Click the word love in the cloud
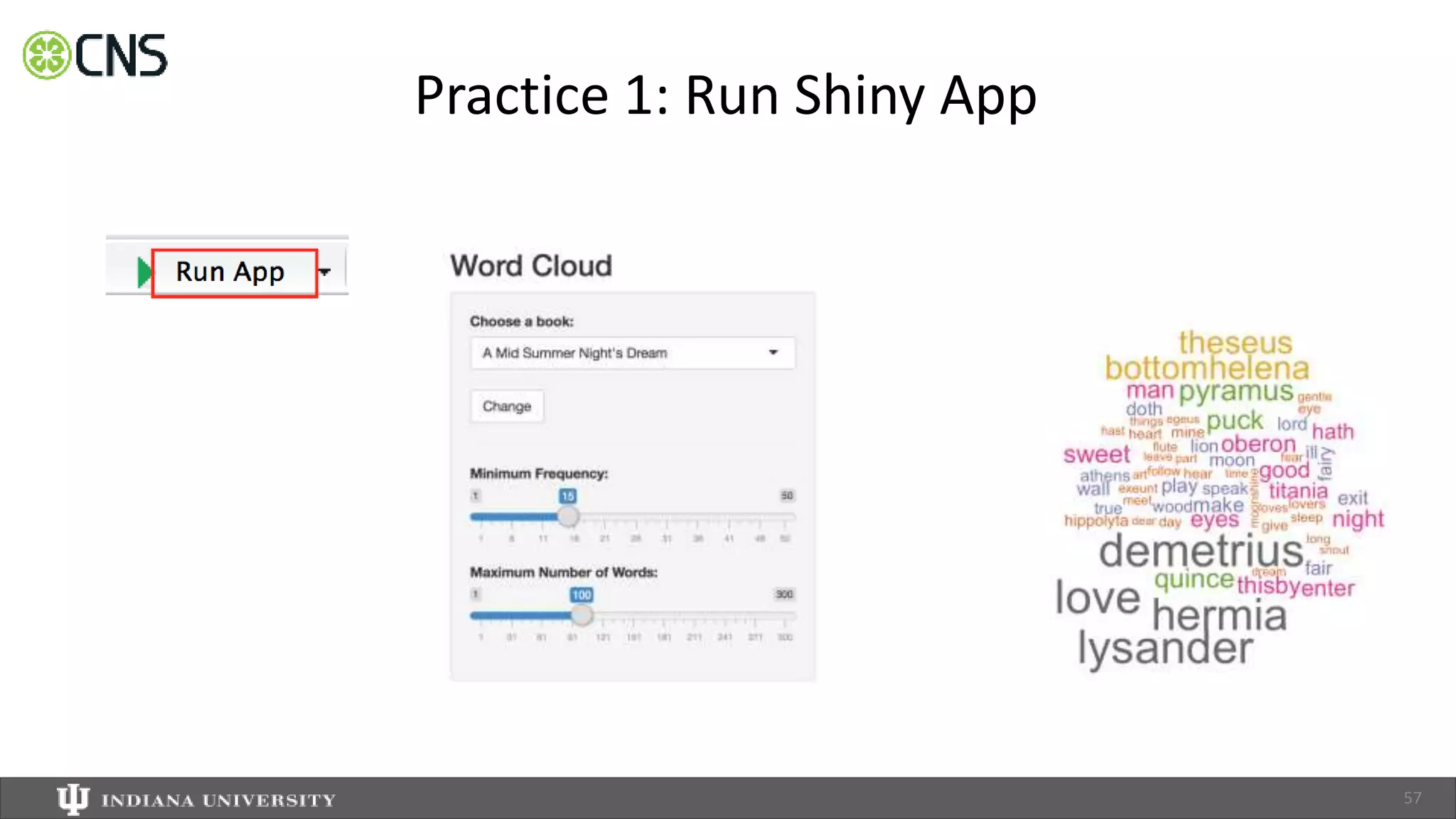The height and width of the screenshot is (819, 1456). pyautogui.click(x=1098, y=596)
